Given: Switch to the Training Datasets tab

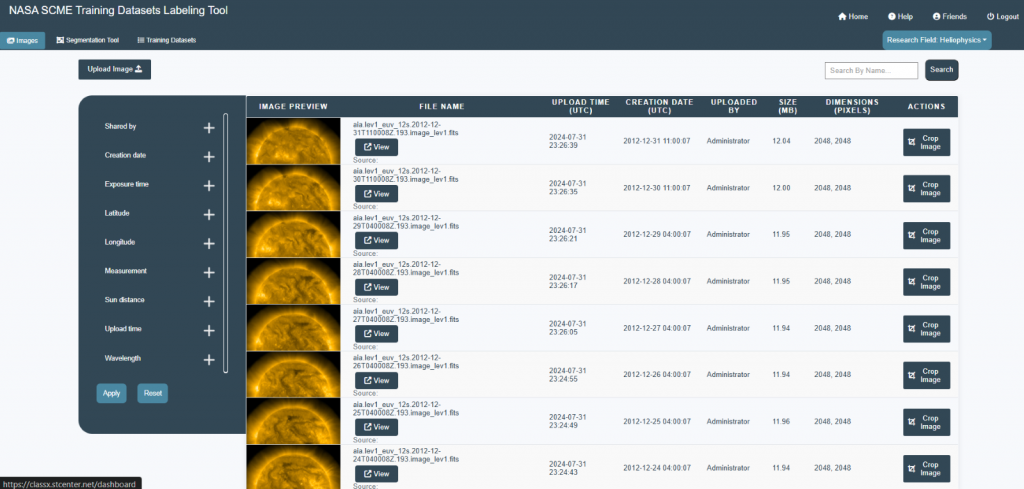Looking at the screenshot, I should click(x=166, y=40).
